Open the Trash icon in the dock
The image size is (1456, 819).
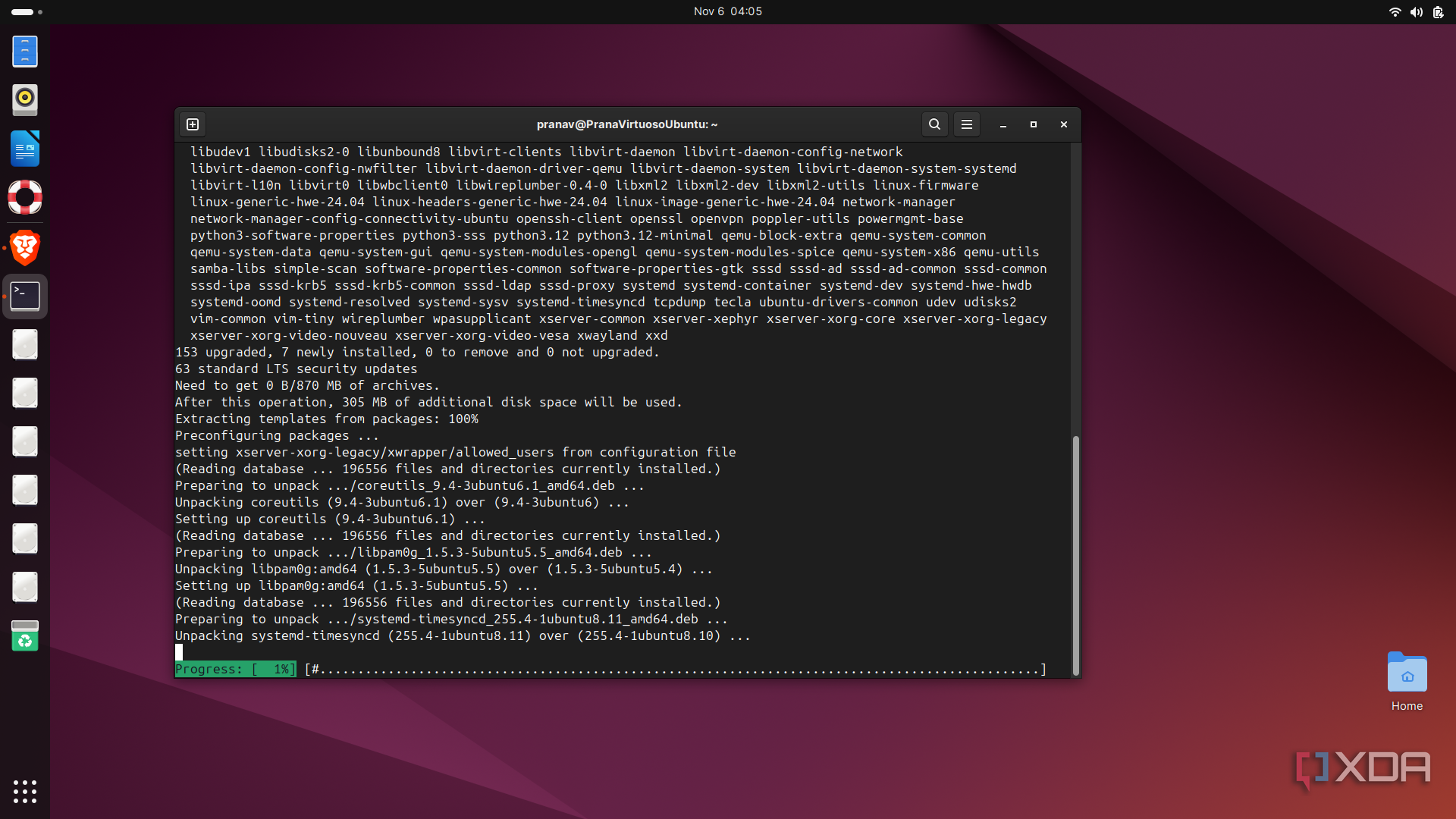tap(25, 635)
